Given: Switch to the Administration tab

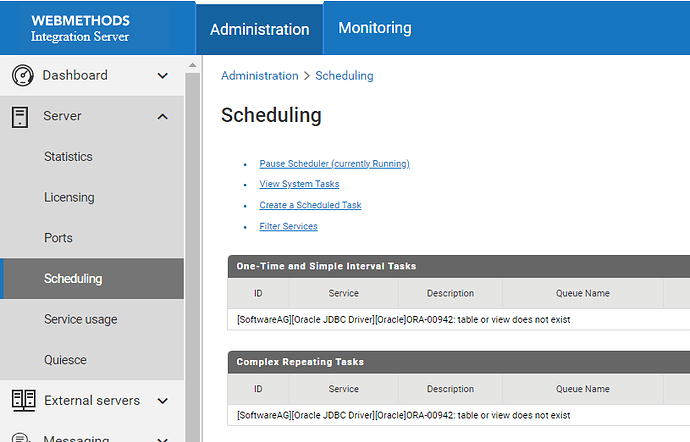Looking at the screenshot, I should (x=260, y=29).
